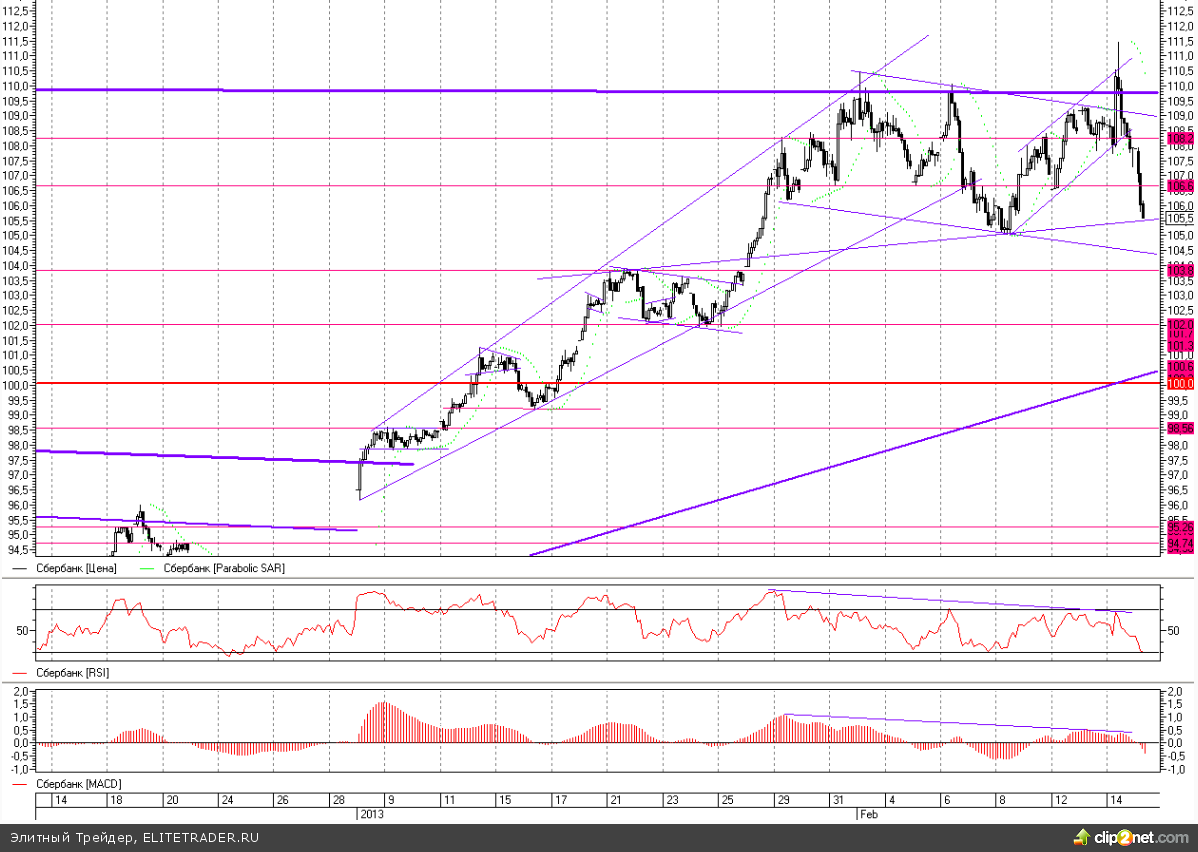1198x852 pixels.
Task: Select date 14 at the axis start
Action: pyautogui.click(x=60, y=800)
